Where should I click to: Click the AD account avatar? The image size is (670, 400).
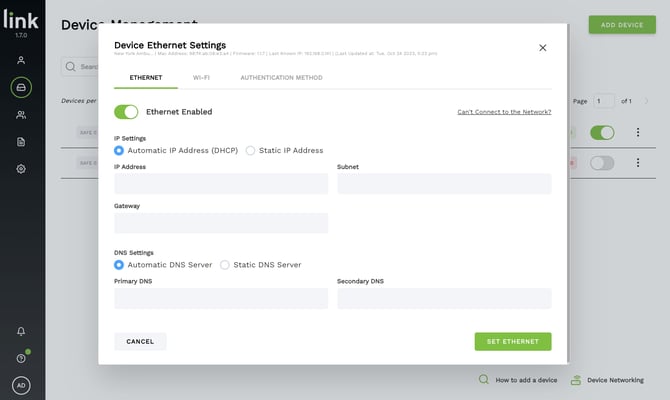pyautogui.click(x=21, y=385)
